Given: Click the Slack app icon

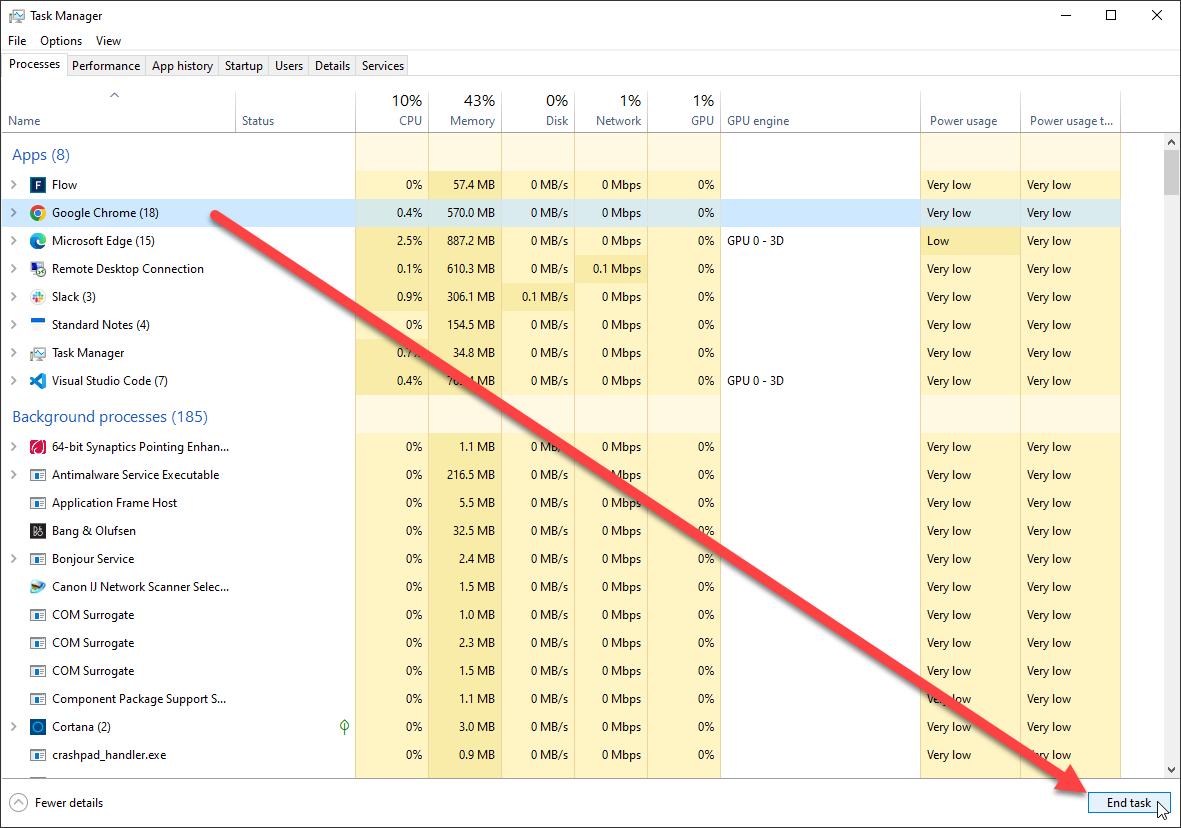Looking at the screenshot, I should tap(38, 297).
